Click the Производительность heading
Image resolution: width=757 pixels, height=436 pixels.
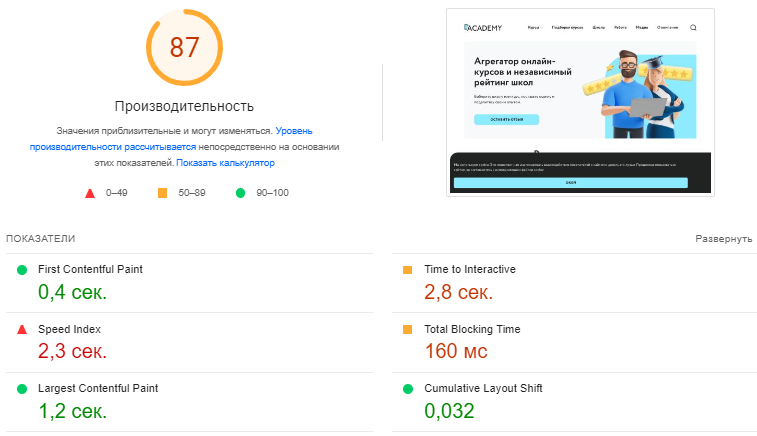point(184,106)
